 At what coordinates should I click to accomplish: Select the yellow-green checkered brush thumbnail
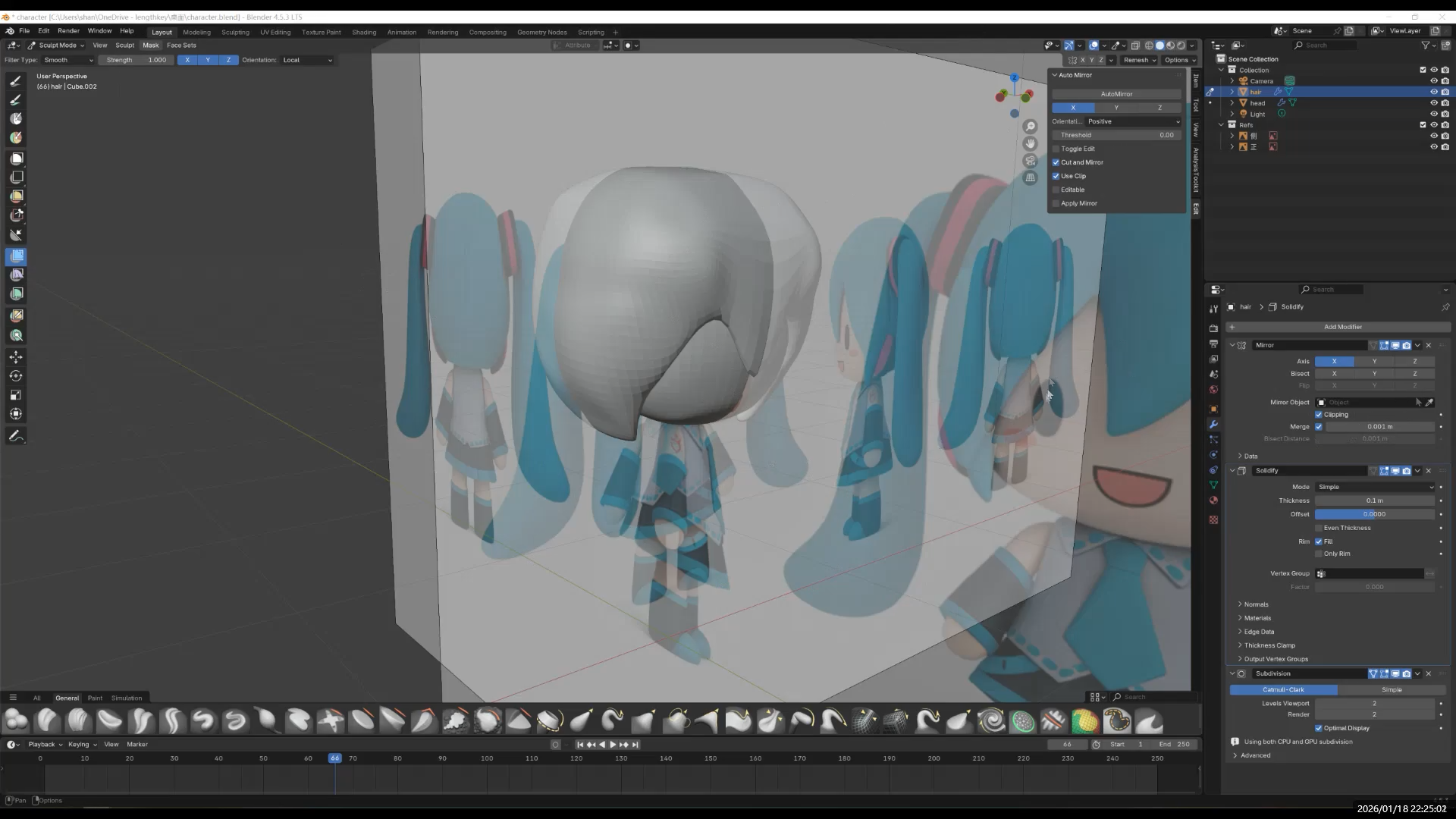coord(1085,721)
